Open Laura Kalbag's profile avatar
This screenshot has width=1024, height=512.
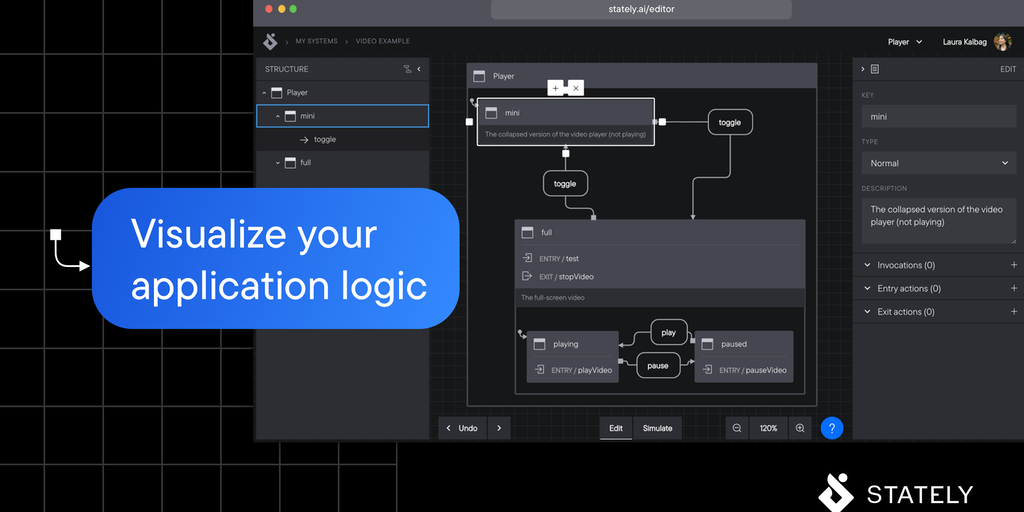click(x=1002, y=42)
